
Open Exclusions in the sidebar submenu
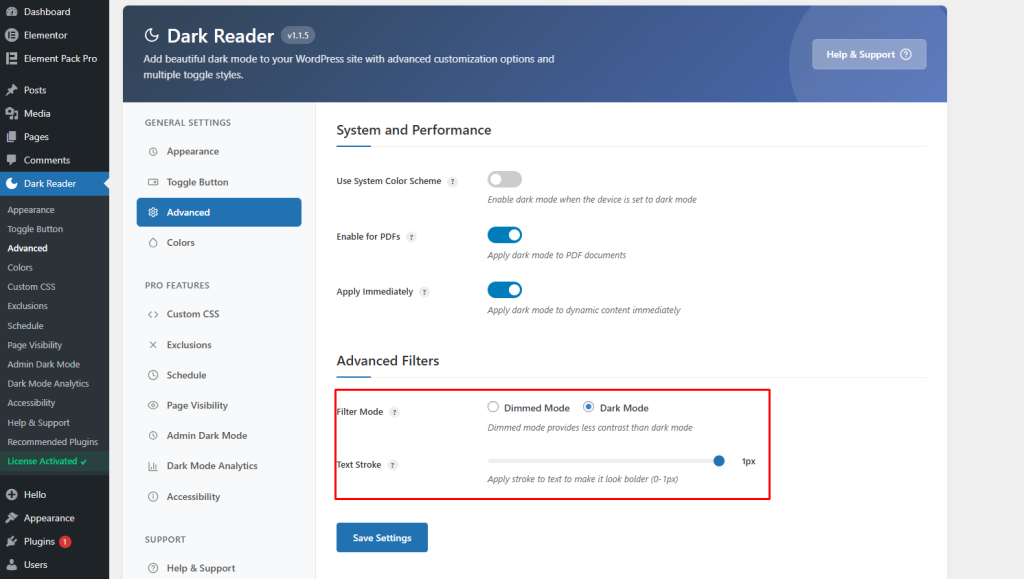coord(27,305)
